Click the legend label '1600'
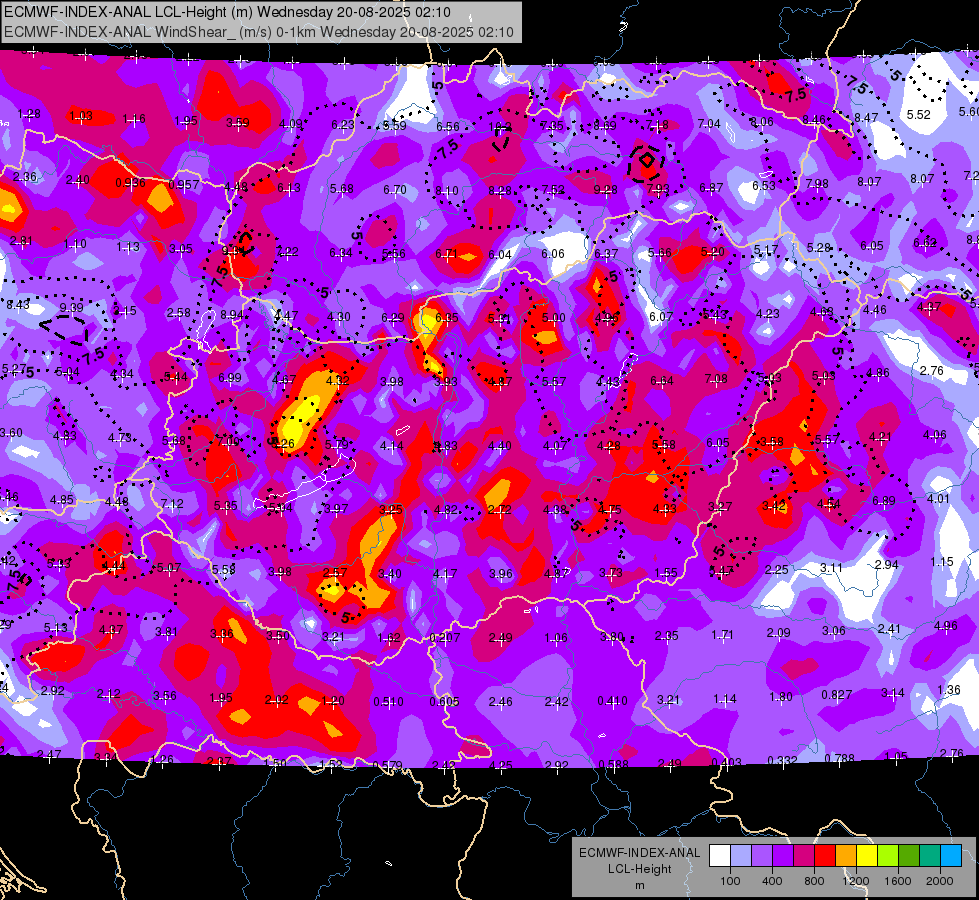The image size is (979, 900). tap(897, 881)
